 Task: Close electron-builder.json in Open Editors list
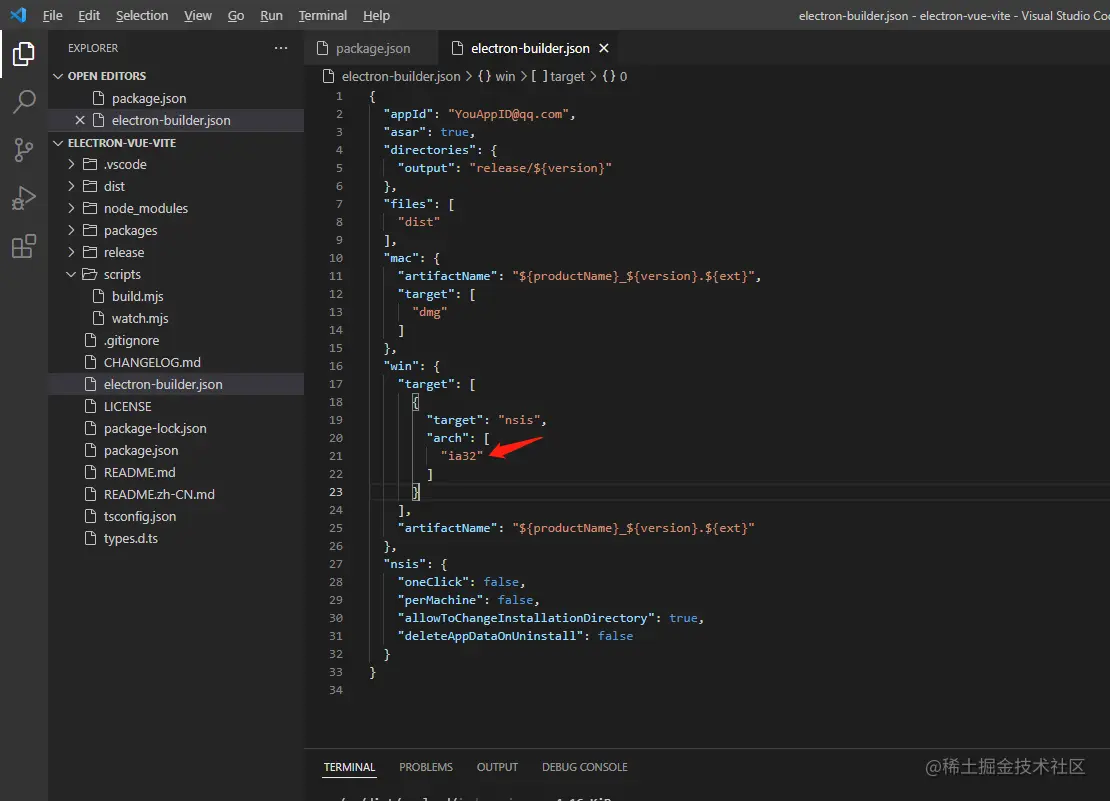pyautogui.click(x=80, y=120)
